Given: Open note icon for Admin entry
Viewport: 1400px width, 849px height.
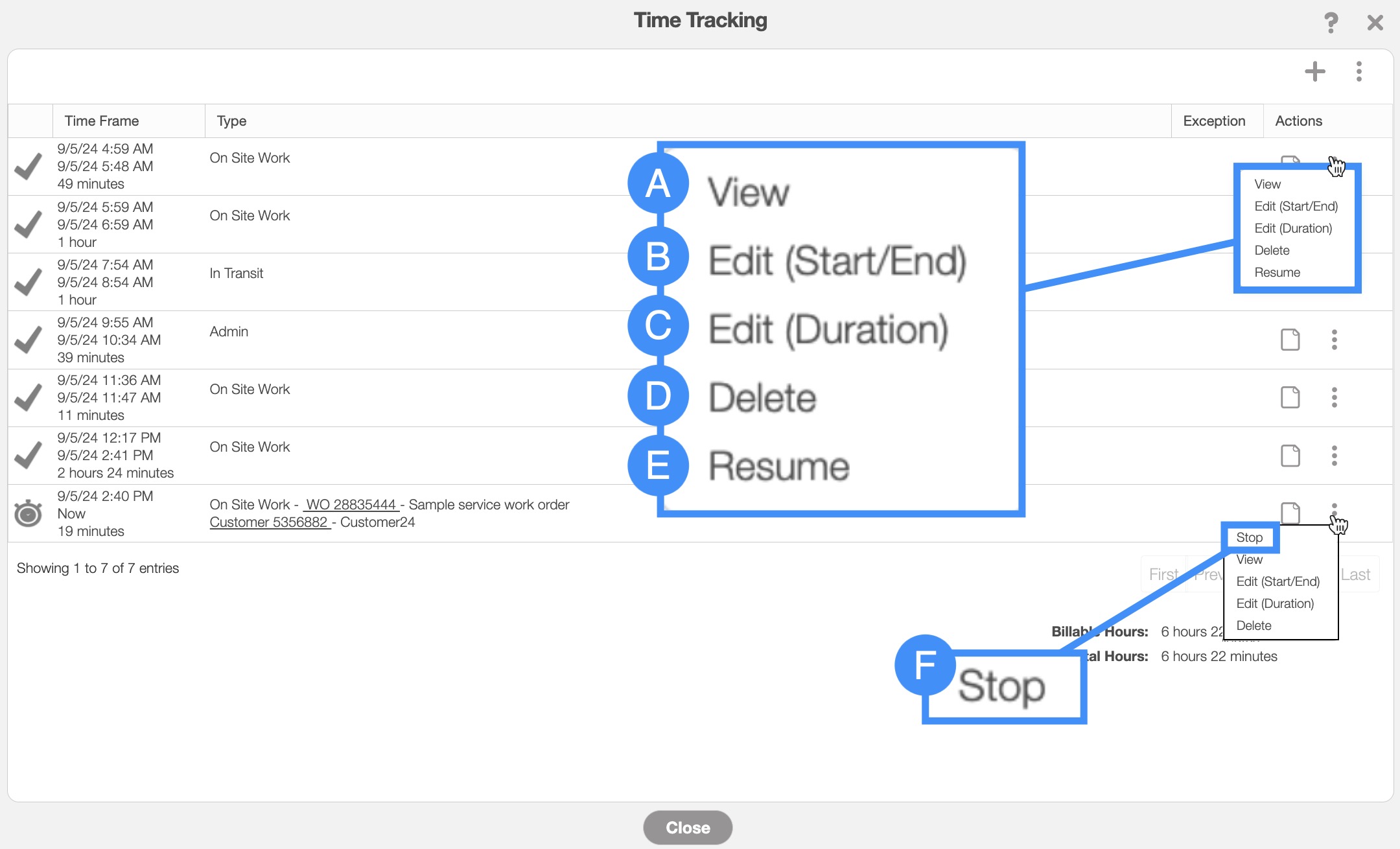Looking at the screenshot, I should pyautogui.click(x=1290, y=340).
